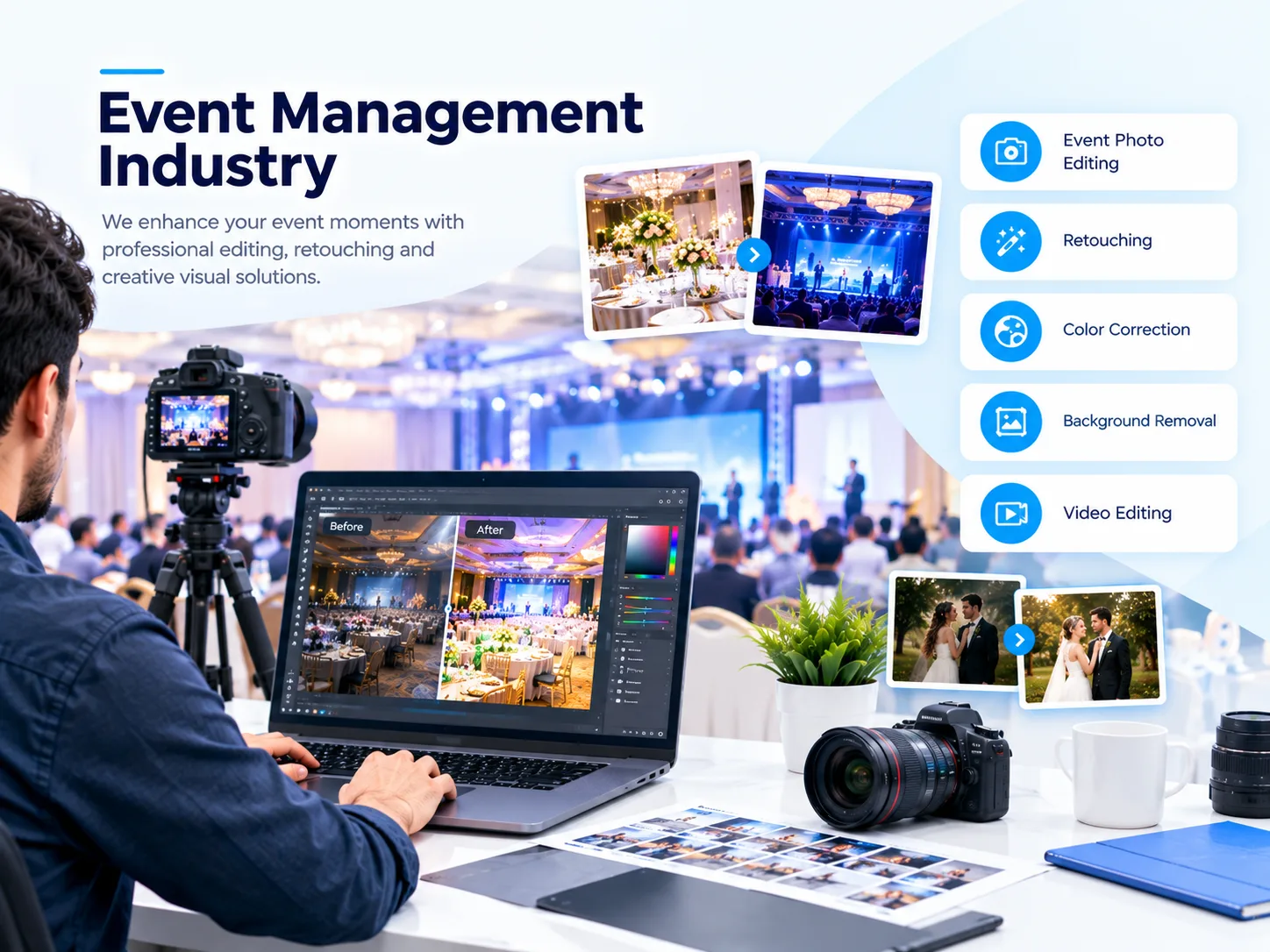Select the "Retouching" service label
Image resolution: width=1270 pixels, height=952 pixels.
tap(1107, 240)
